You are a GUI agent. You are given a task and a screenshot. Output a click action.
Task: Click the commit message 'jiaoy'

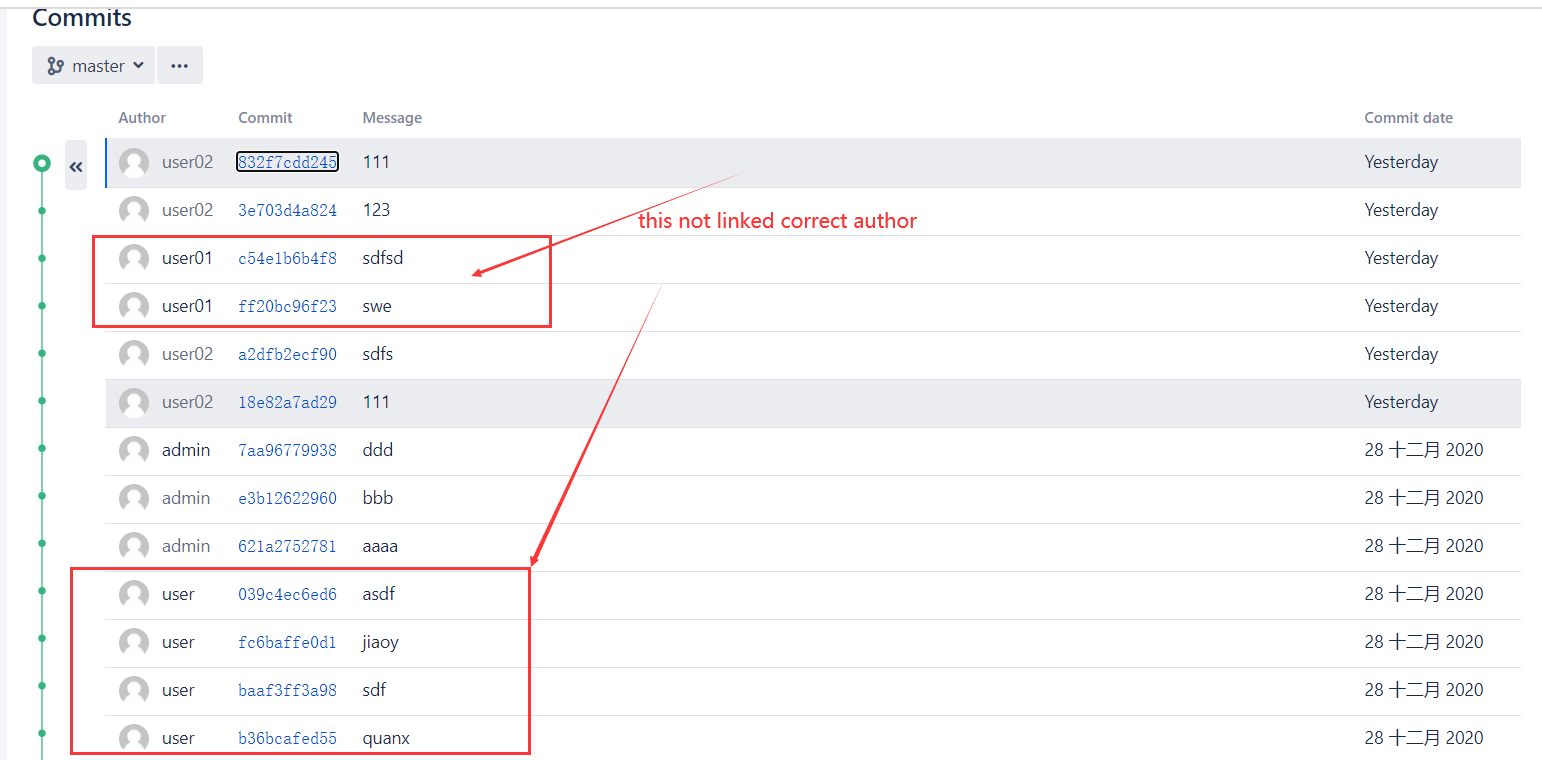tap(380, 642)
